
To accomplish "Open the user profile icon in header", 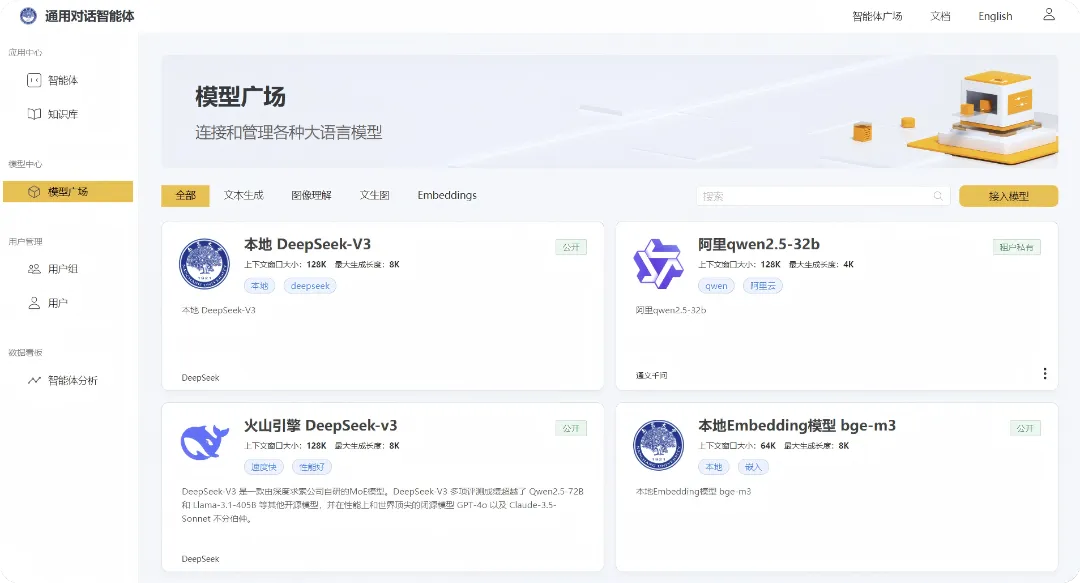I will pos(1048,14).
